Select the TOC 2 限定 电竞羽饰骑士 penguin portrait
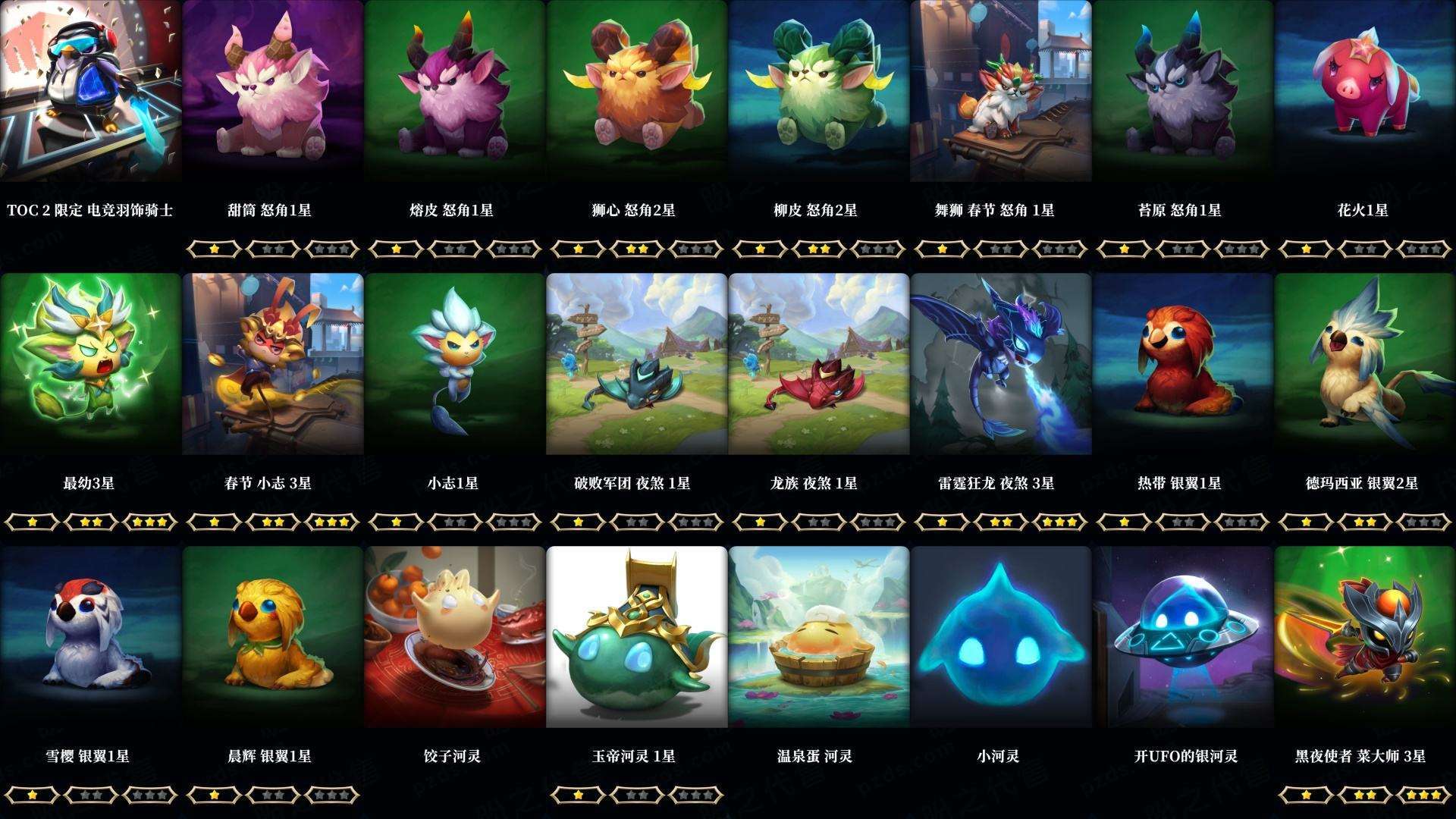1456x819 pixels. 91,91
